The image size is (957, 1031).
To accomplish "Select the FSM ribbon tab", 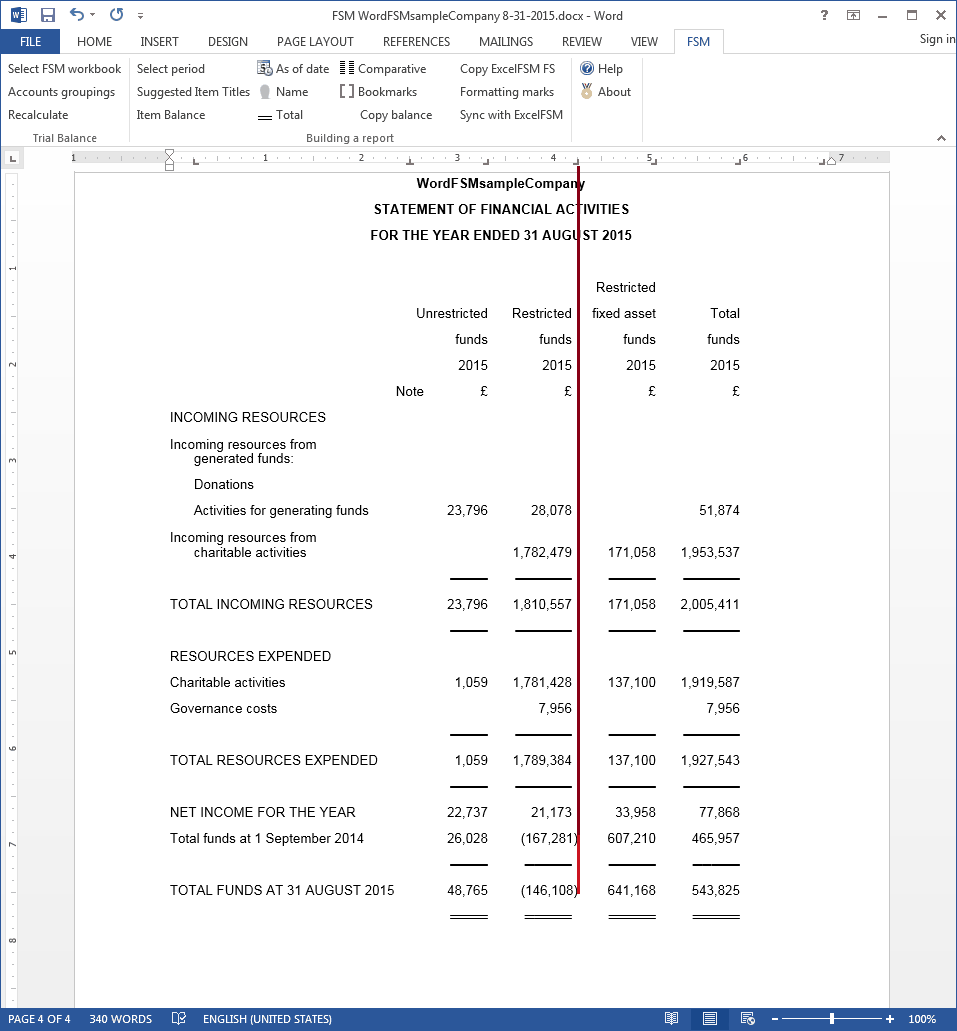I will [x=698, y=41].
